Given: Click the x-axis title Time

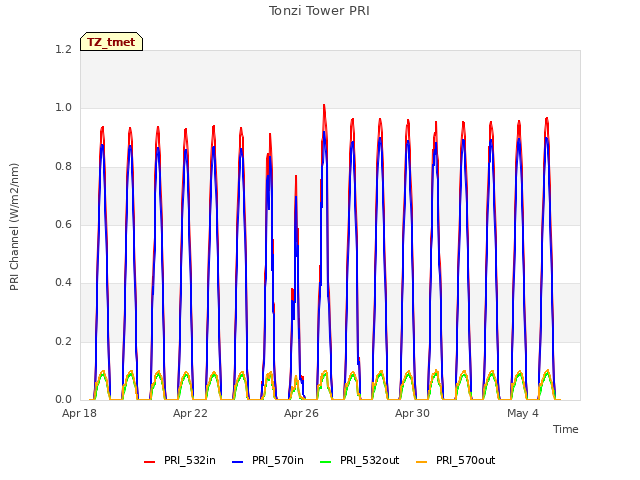Looking at the screenshot, I should coord(565,429).
